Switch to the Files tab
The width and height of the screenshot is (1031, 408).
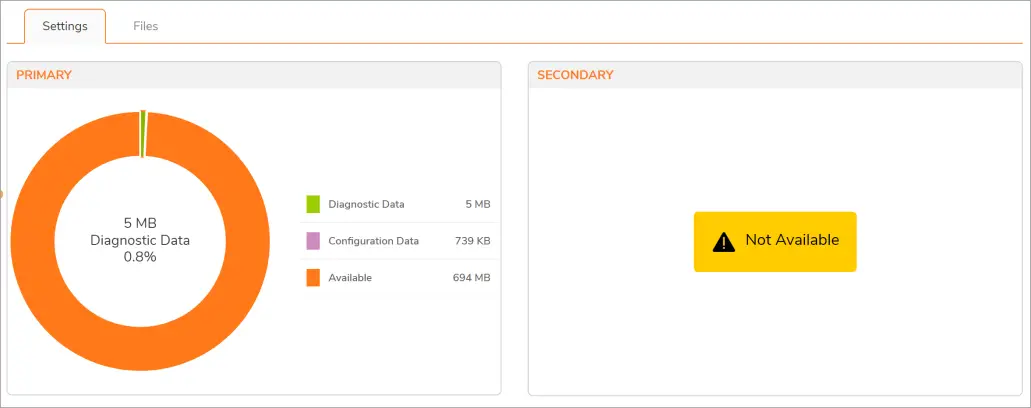click(146, 26)
